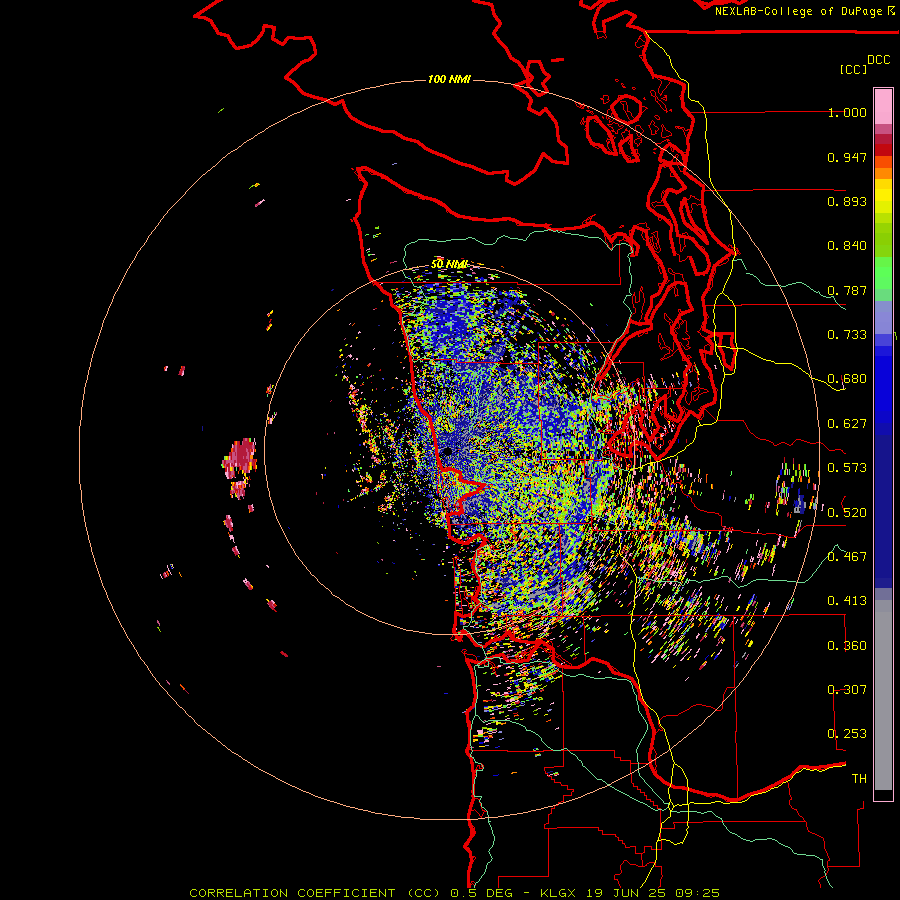
Task: Select the 0.627 legend value
Action: pos(847,424)
